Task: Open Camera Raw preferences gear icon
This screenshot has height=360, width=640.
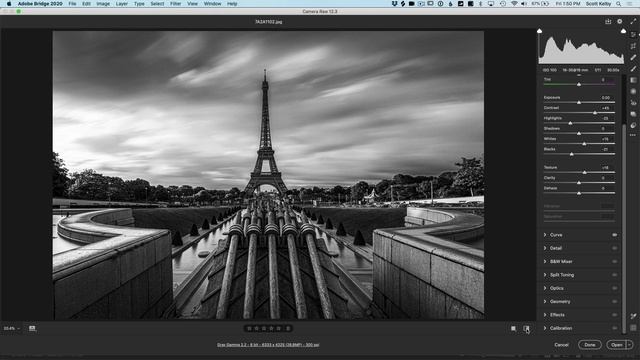Action: pyautogui.click(x=620, y=21)
